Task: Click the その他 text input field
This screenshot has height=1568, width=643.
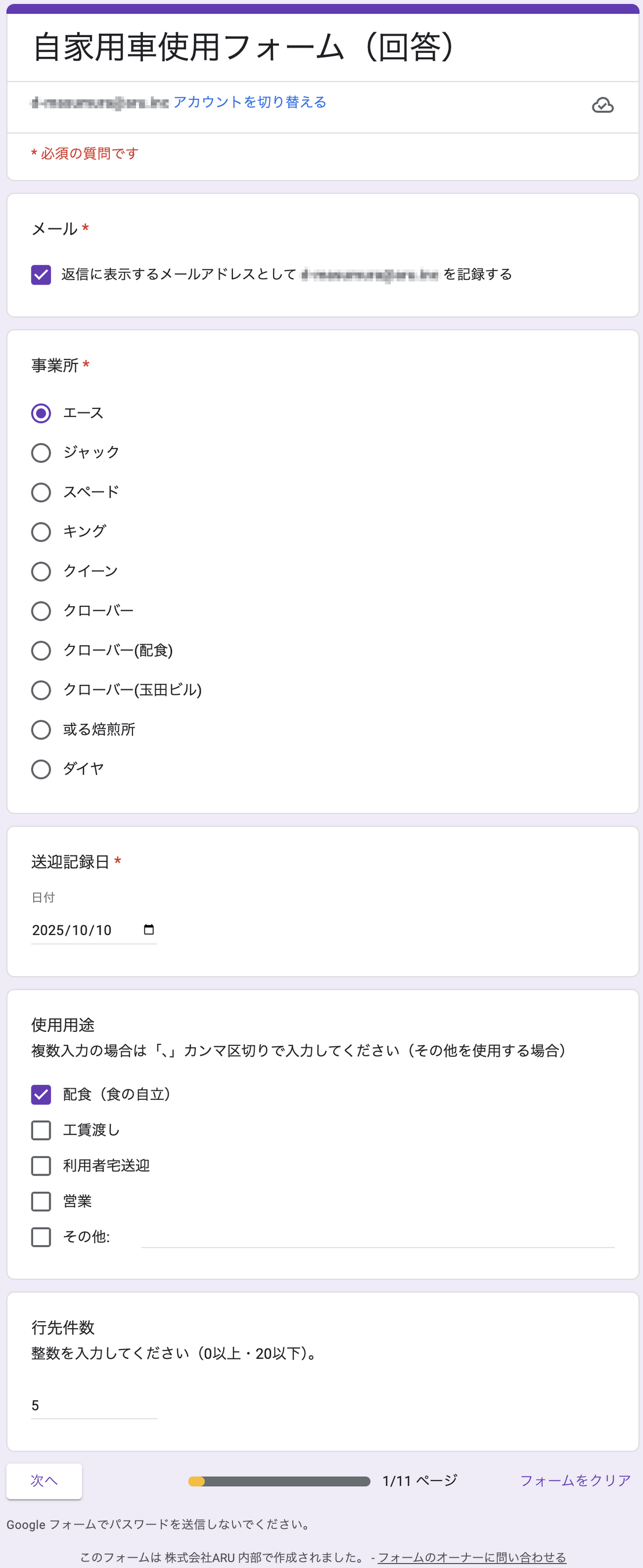Action: [378, 1237]
